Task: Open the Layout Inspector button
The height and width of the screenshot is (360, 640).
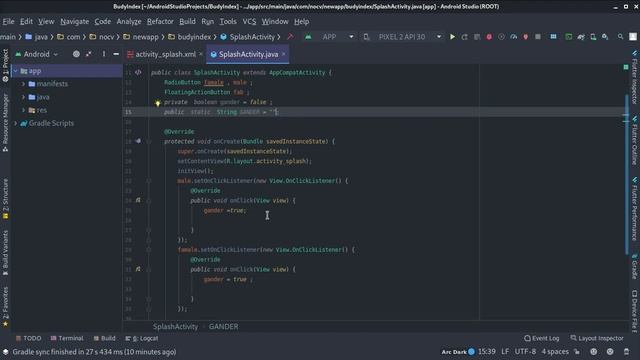Action: tap(597, 338)
